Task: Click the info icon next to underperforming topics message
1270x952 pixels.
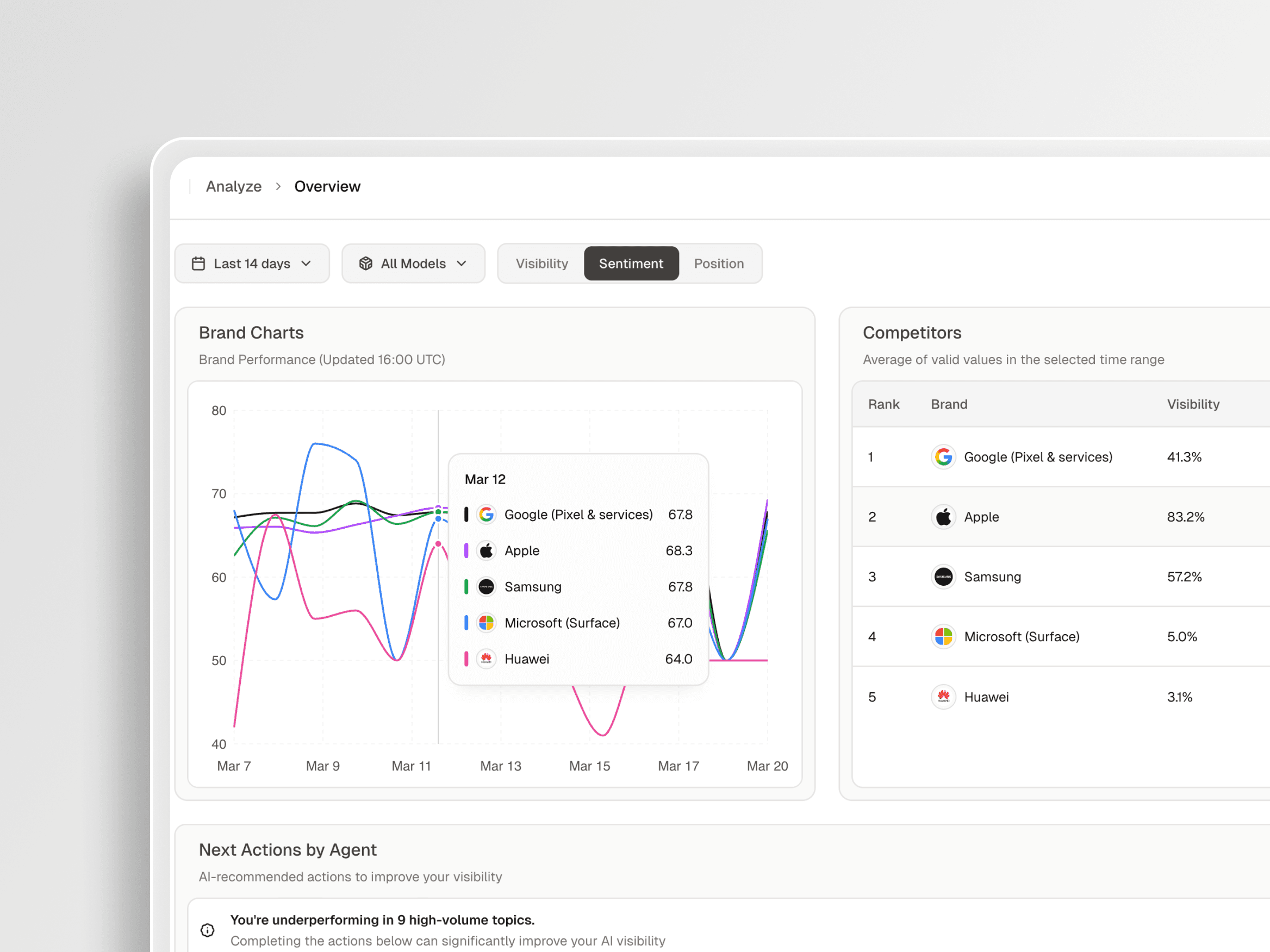Action: tap(208, 930)
